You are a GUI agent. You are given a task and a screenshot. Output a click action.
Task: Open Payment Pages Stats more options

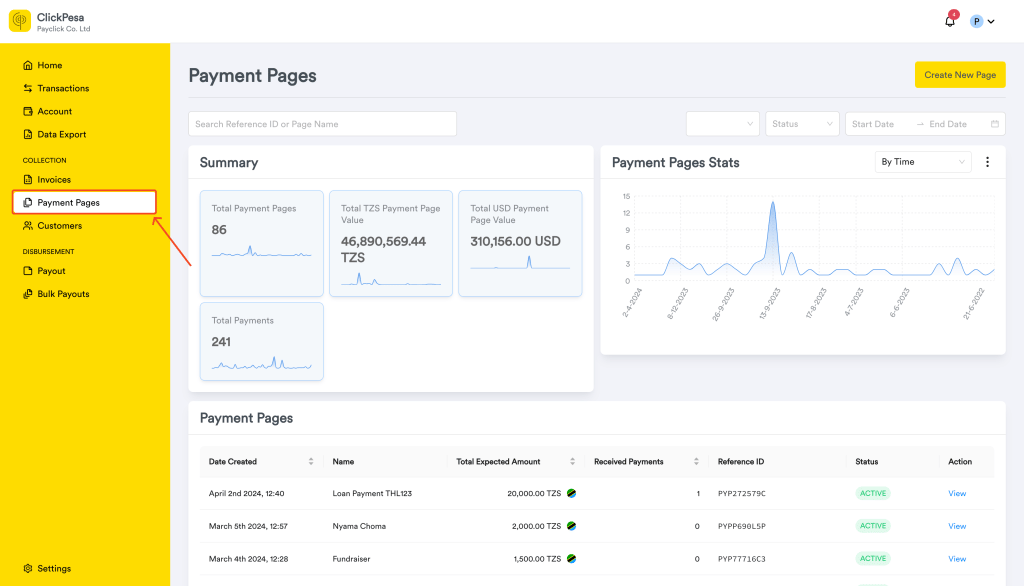click(x=987, y=162)
